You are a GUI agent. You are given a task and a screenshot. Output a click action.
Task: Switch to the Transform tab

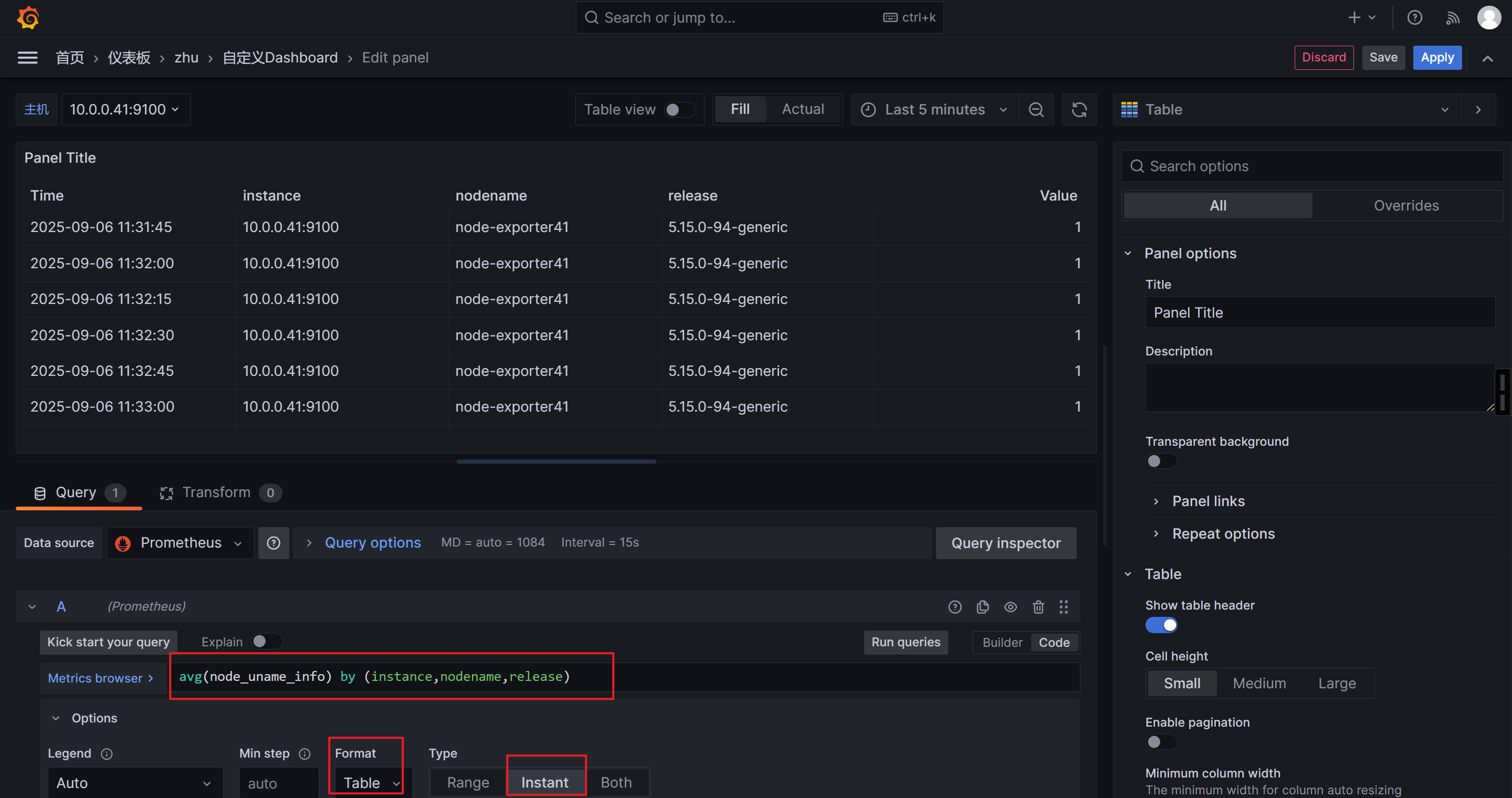click(x=216, y=492)
